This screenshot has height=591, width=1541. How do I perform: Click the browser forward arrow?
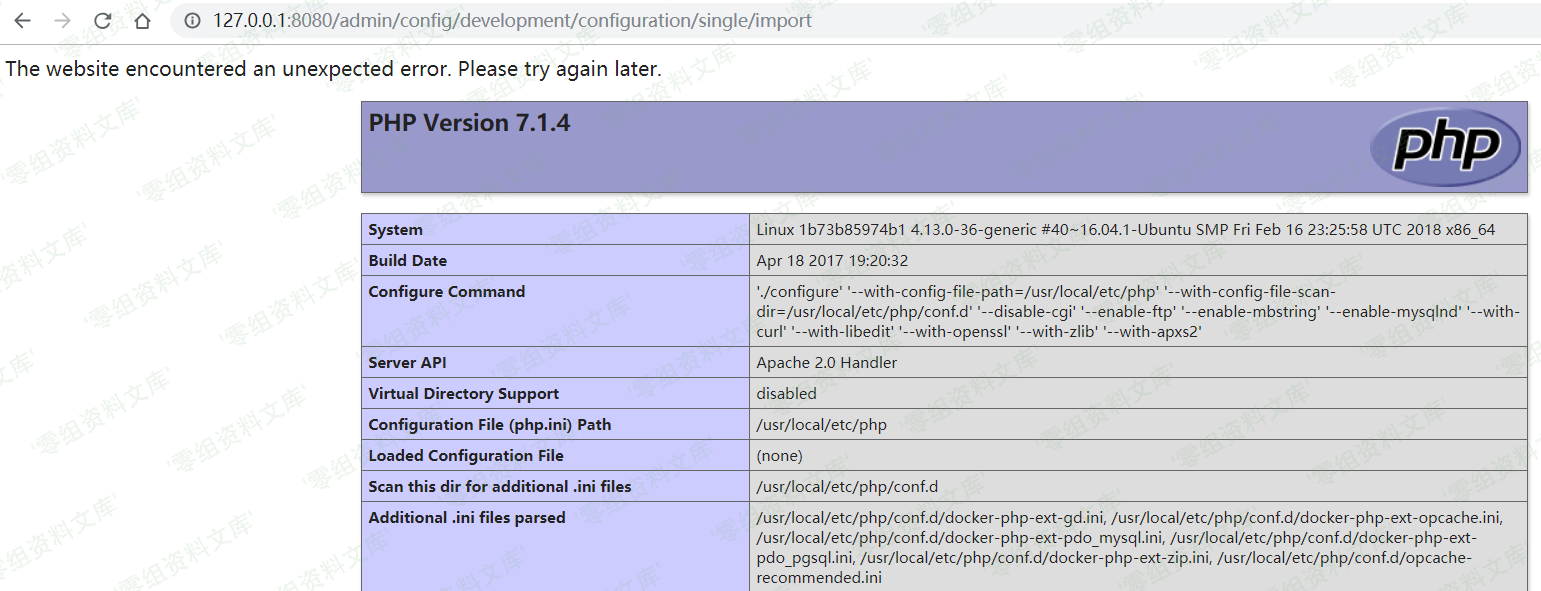62,21
